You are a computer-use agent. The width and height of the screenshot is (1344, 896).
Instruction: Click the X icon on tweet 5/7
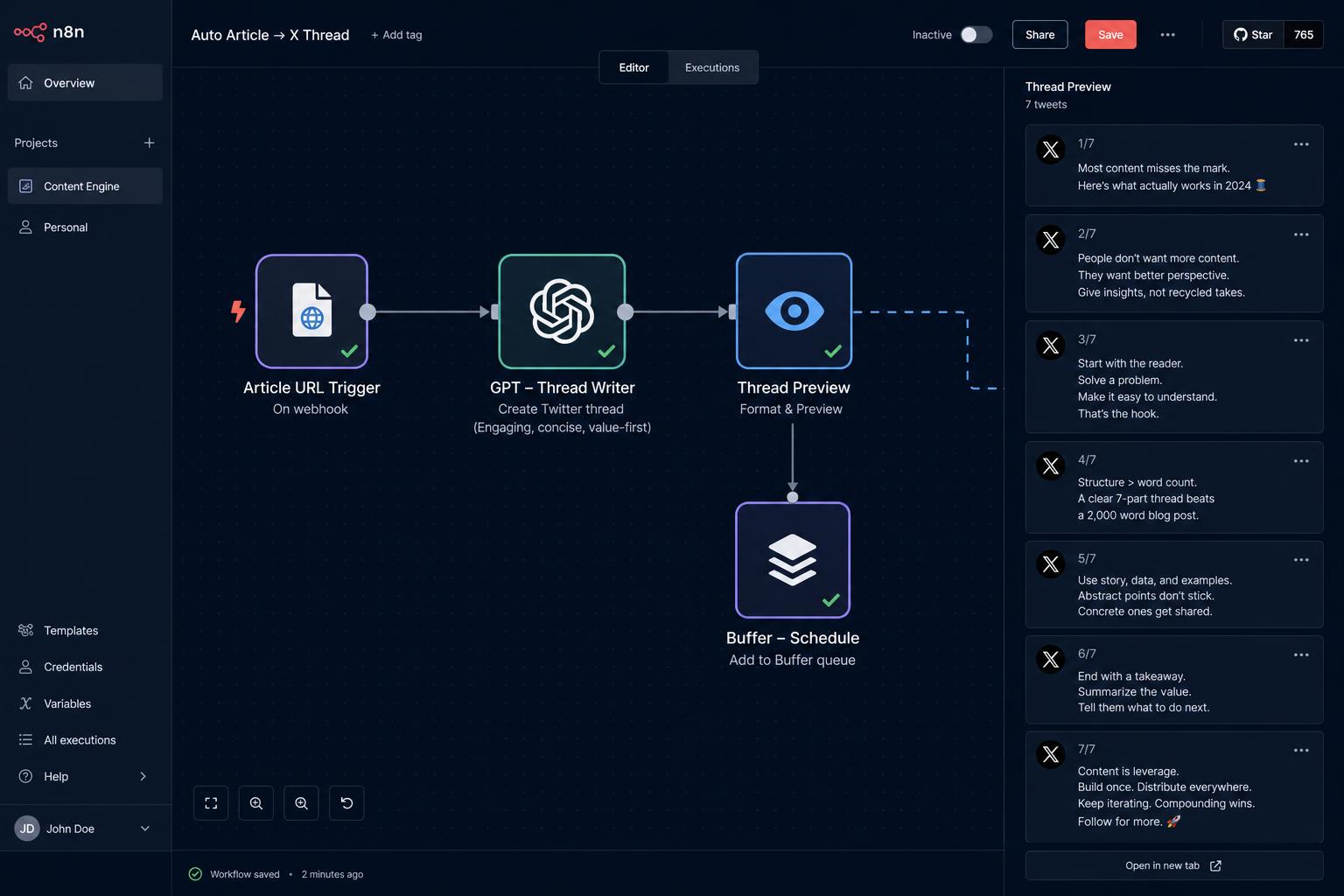click(x=1051, y=564)
